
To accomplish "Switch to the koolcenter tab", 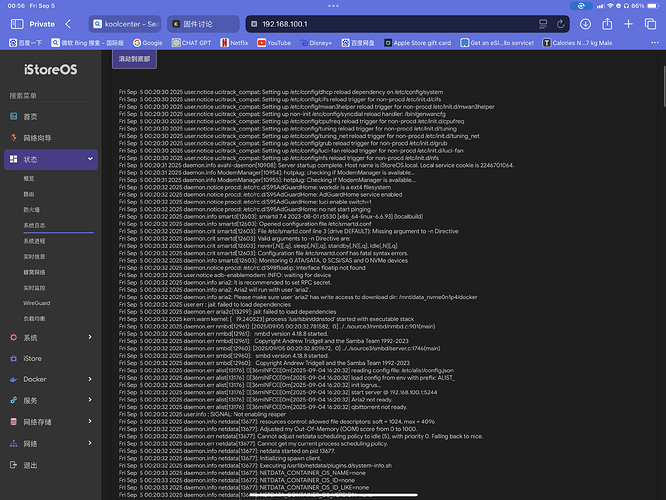I will click(123, 23).
